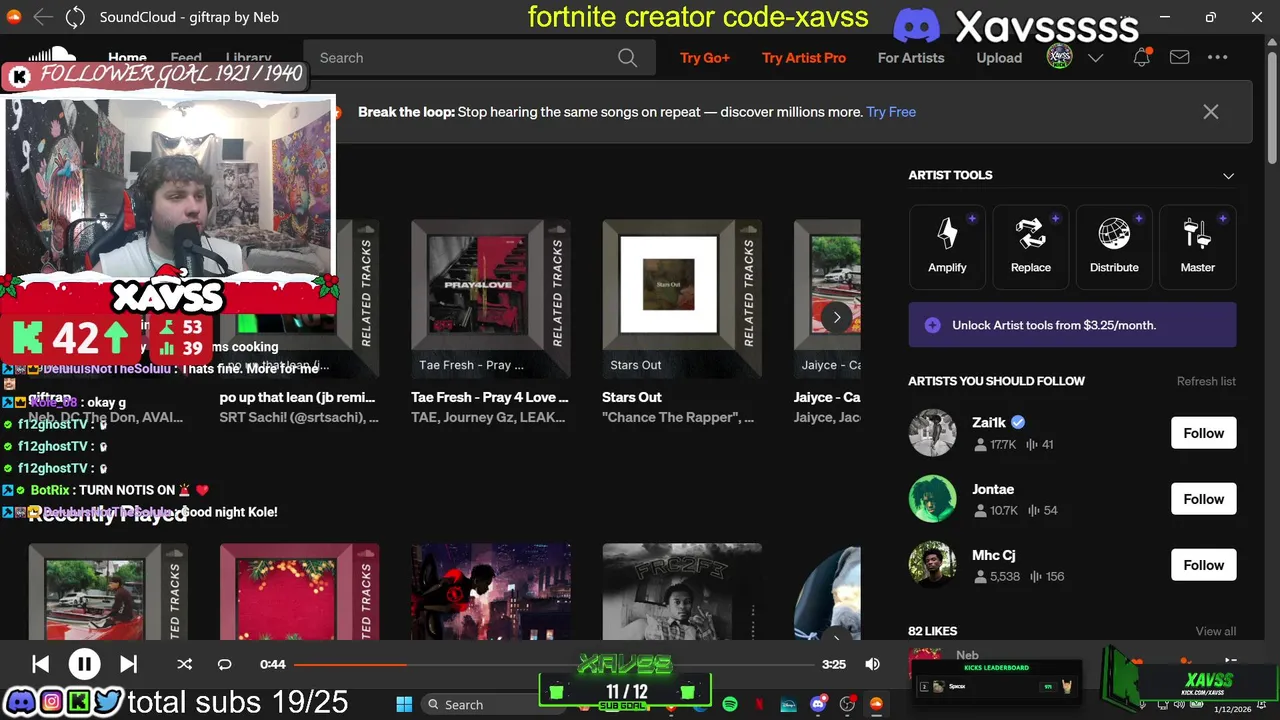Open the Stars Out station artwork
Viewport: 1280px width, 720px height.
[682, 299]
